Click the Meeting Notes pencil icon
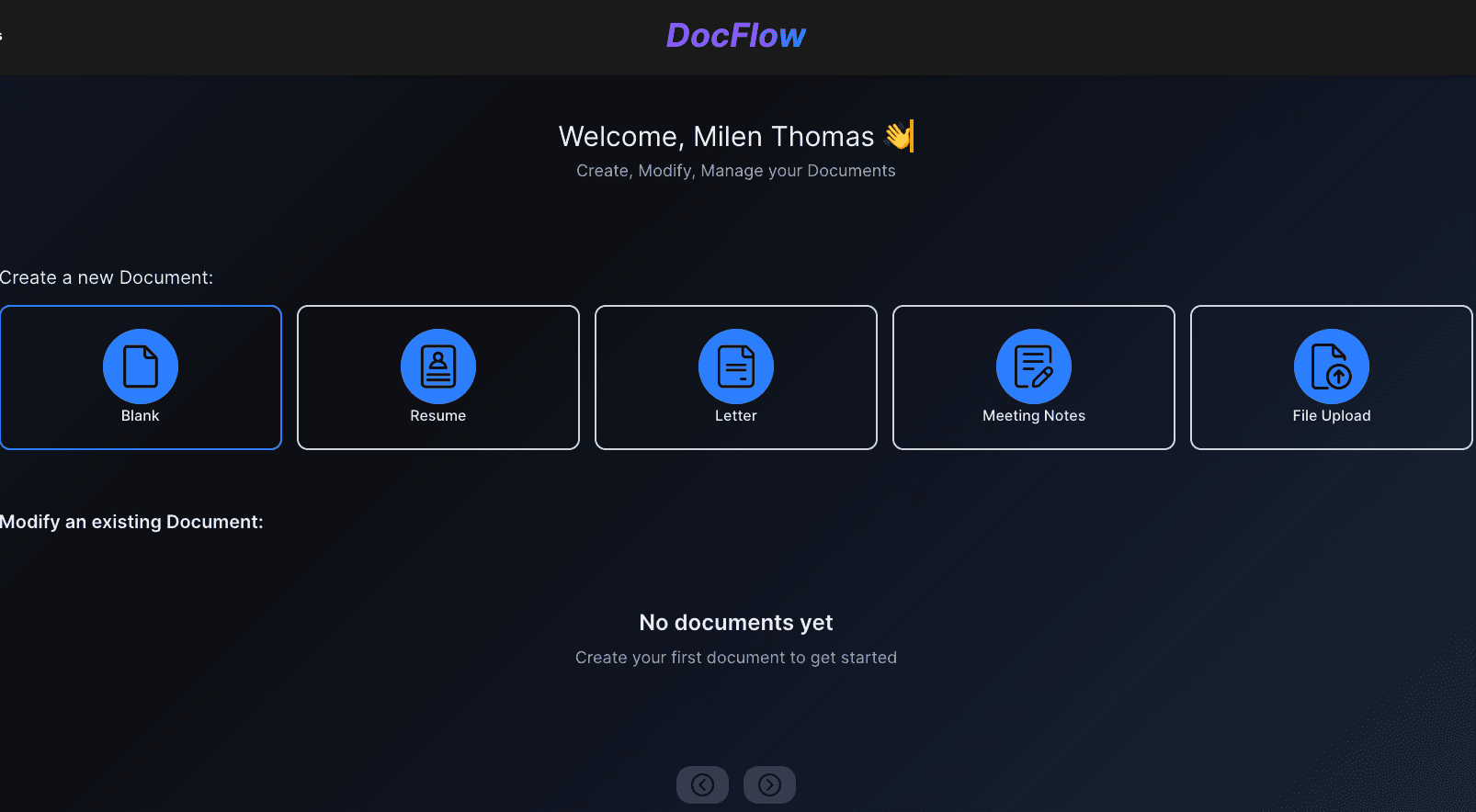1476x812 pixels. 1034,367
